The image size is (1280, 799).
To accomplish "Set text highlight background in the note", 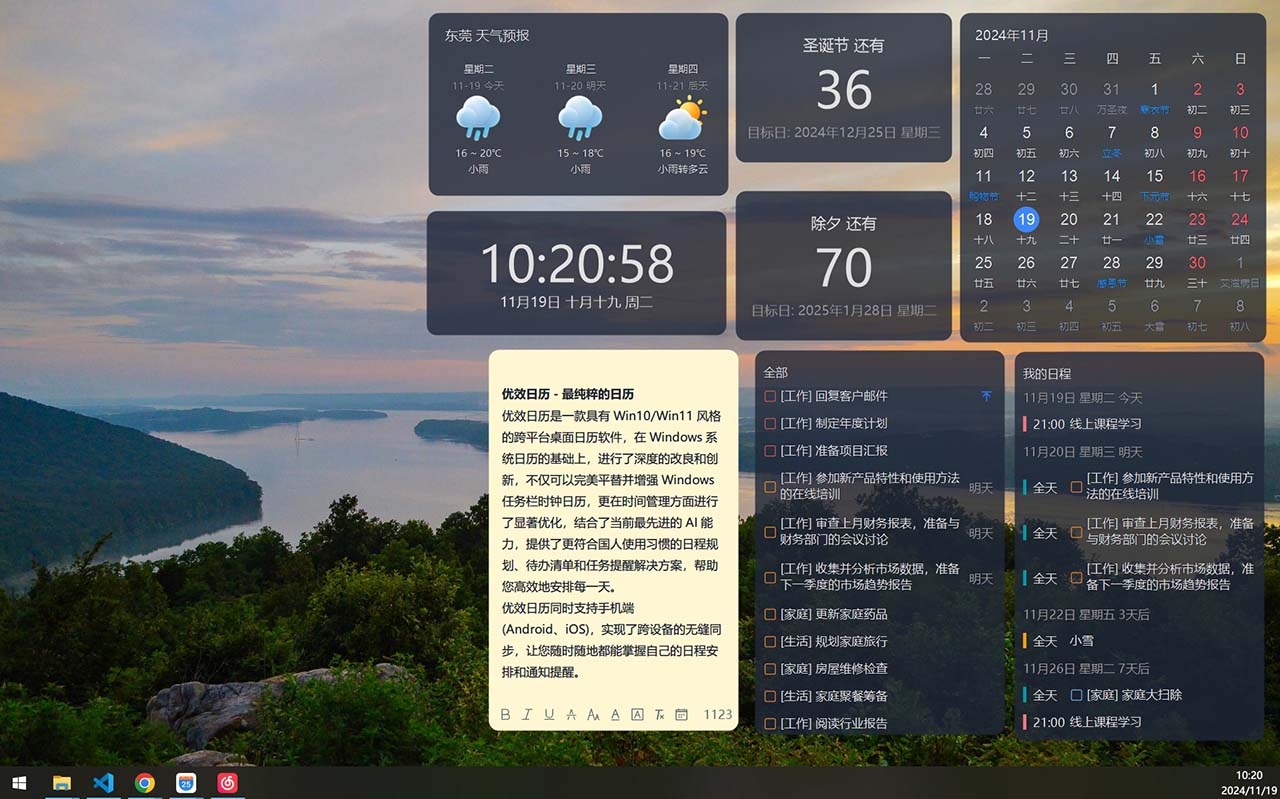I will click(637, 715).
